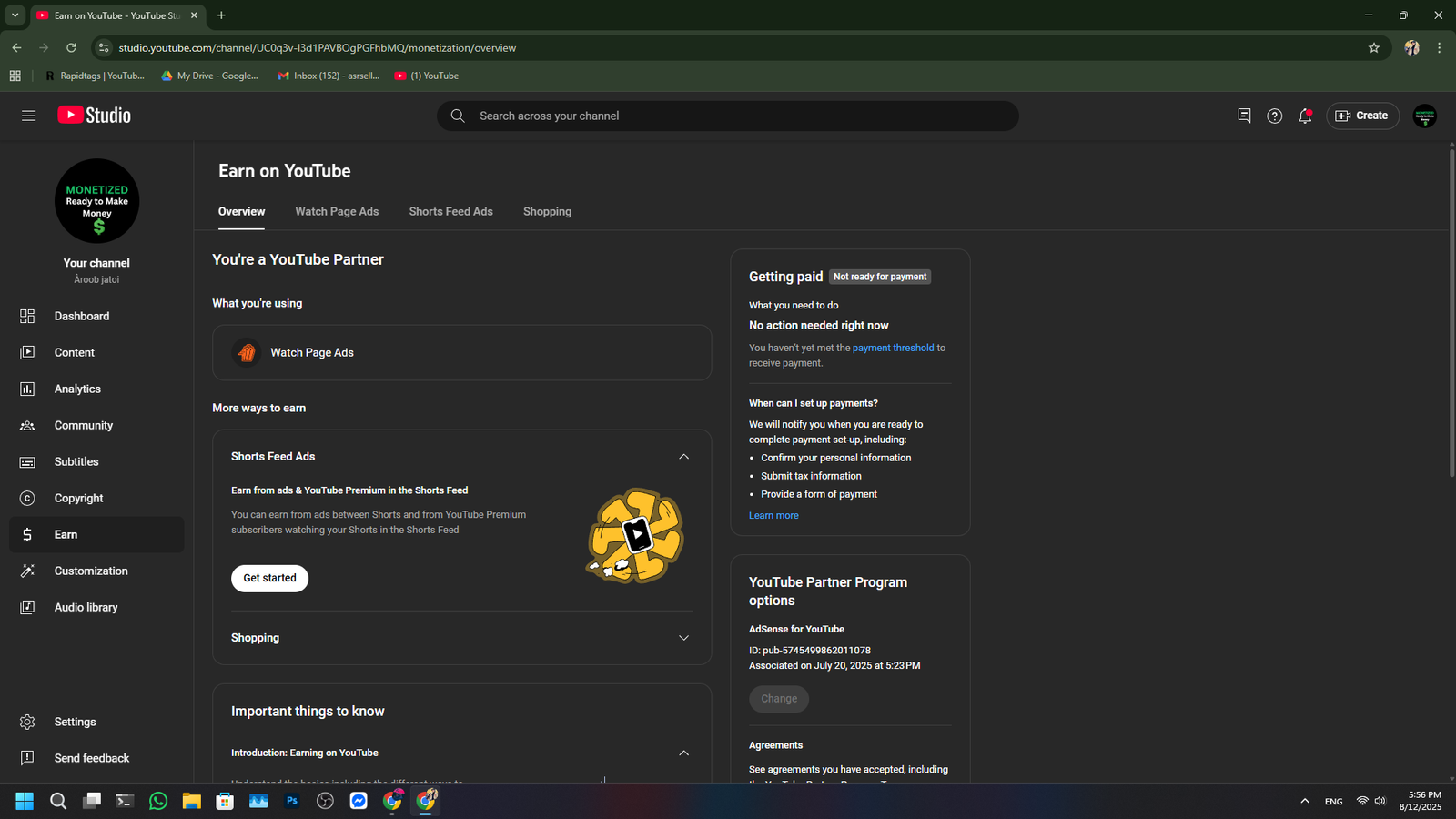The image size is (1456, 819).
Task: Click Get started for Shorts Feed Ads
Action: point(269,578)
